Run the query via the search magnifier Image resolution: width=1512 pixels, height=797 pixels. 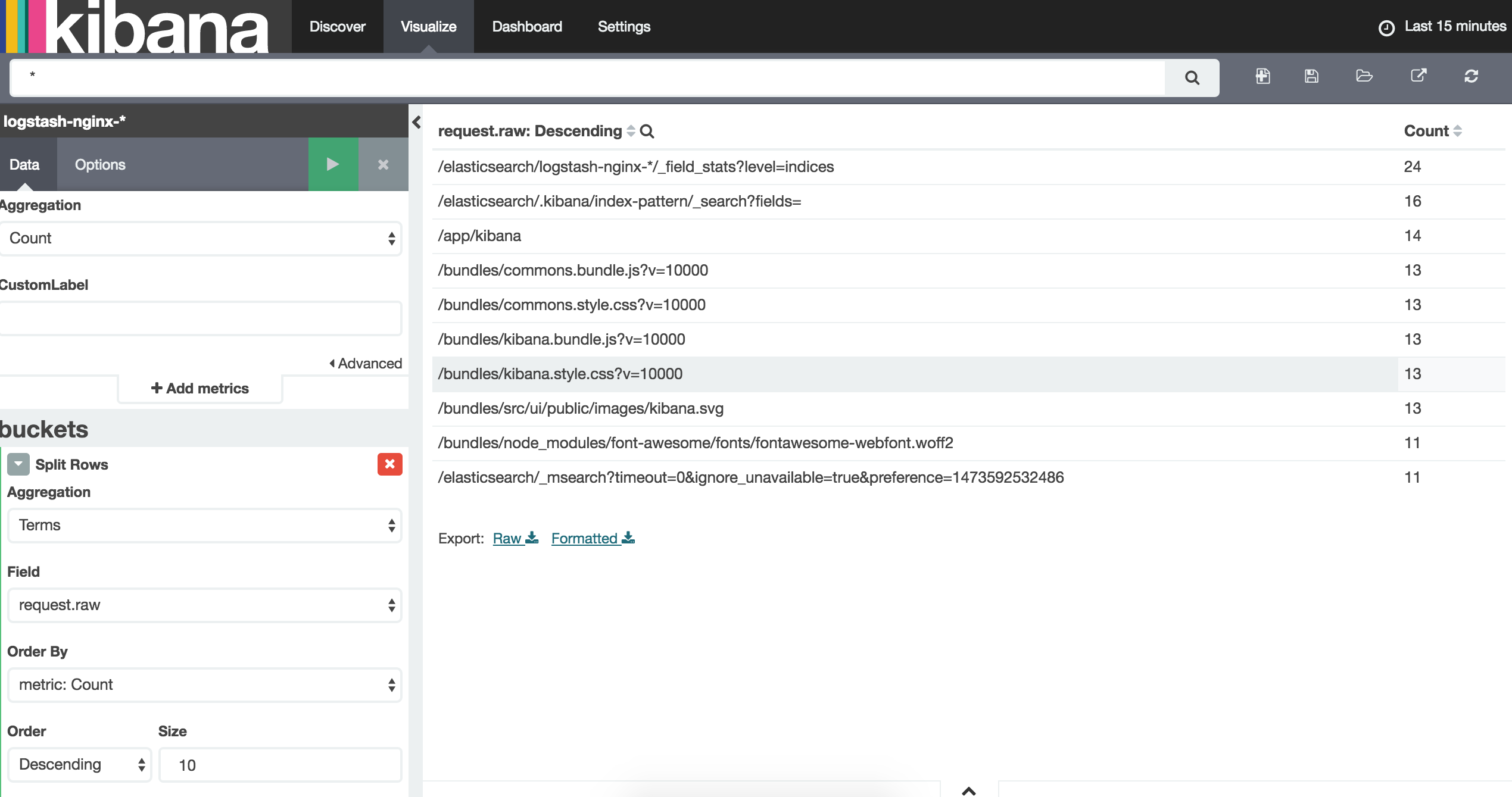coord(1191,77)
